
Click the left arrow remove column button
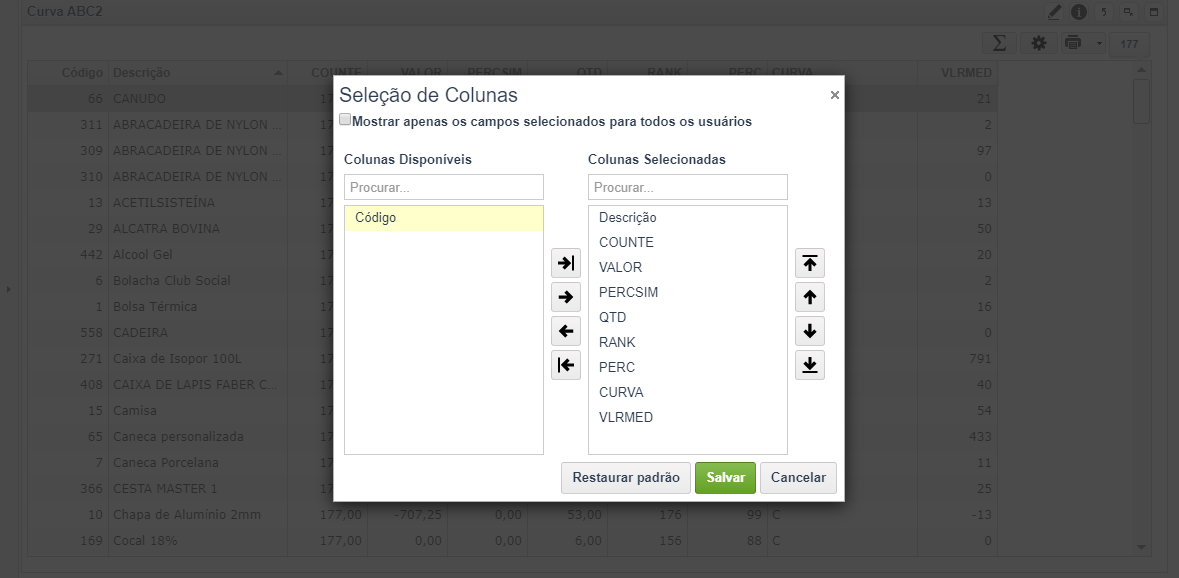point(565,331)
